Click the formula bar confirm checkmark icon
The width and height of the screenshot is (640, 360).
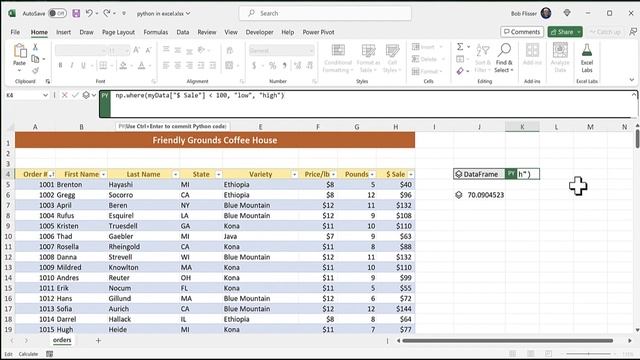pyautogui.click(x=75, y=95)
